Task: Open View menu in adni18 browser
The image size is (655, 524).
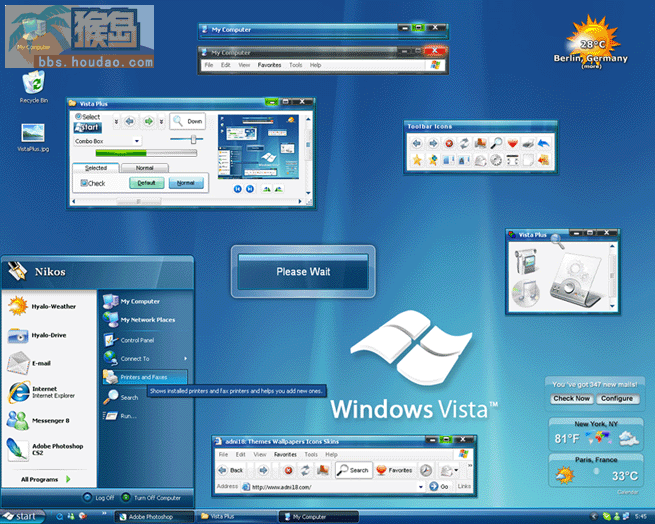Action: (259, 454)
